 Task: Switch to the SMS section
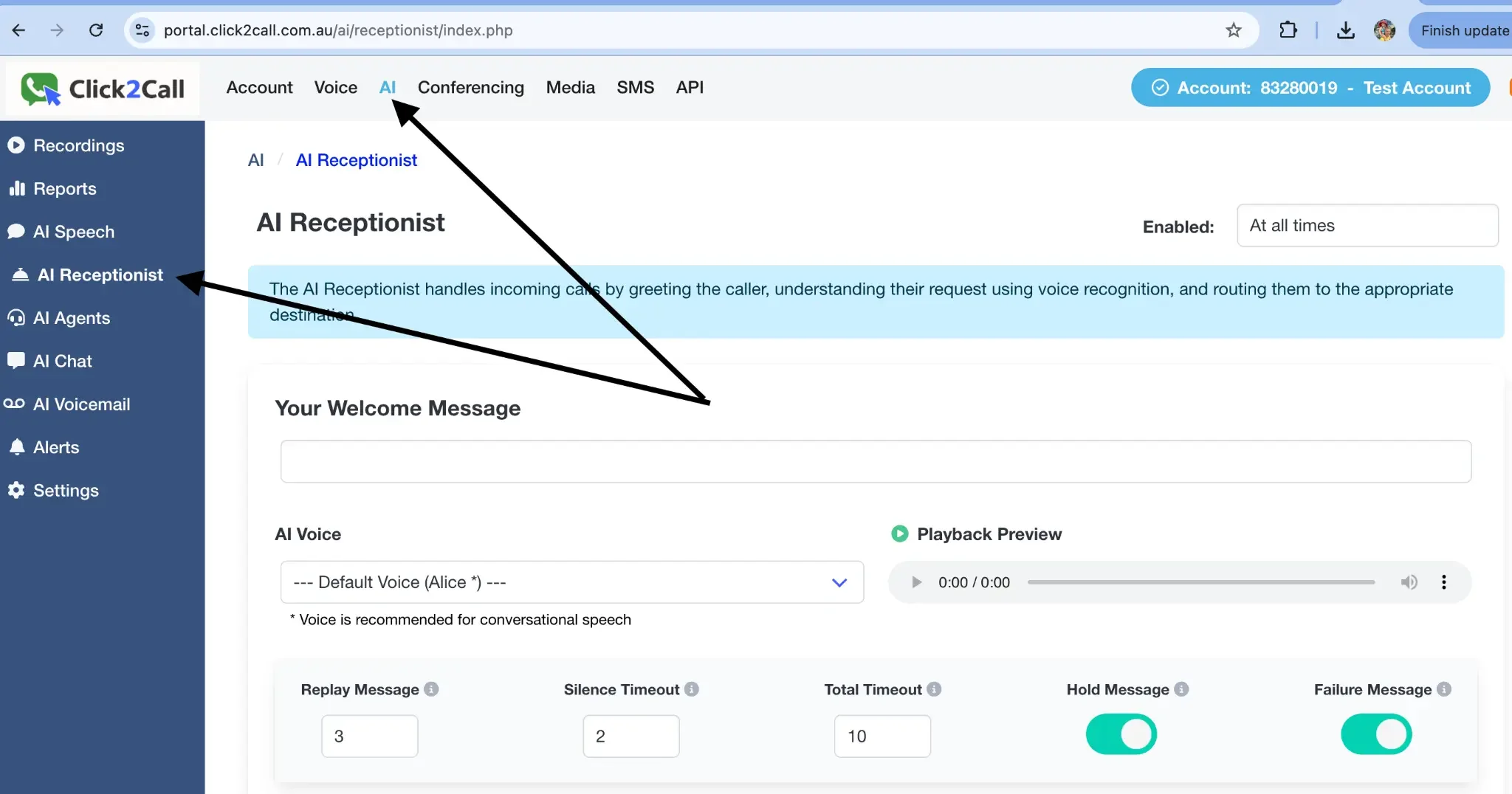point(635,87)
